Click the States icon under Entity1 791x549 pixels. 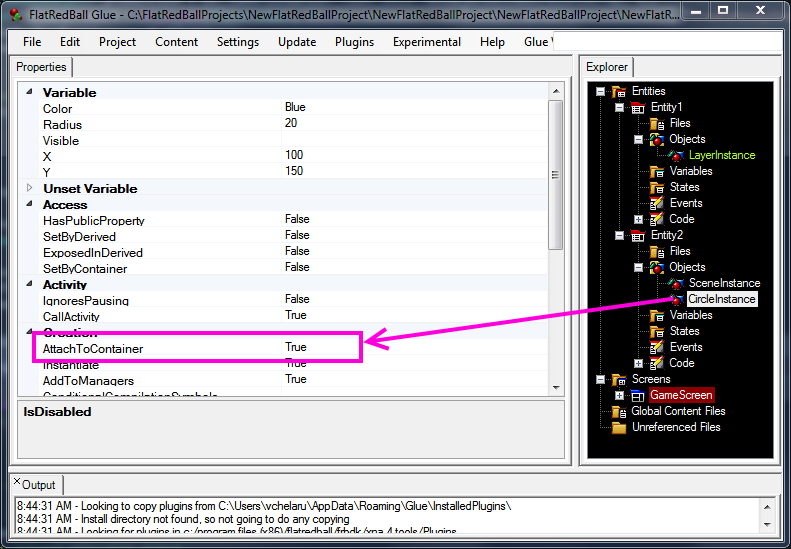(657, 187)
